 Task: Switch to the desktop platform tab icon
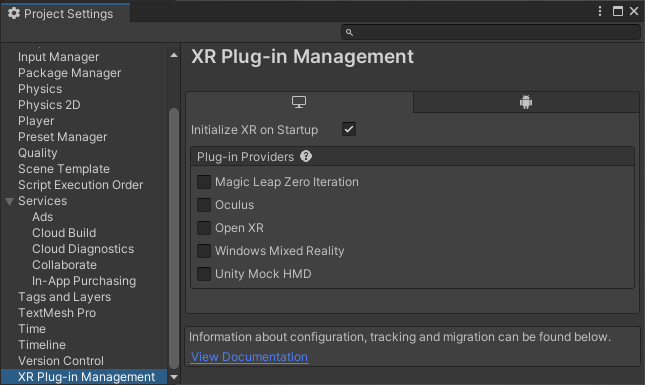click(x=299, y=102)
